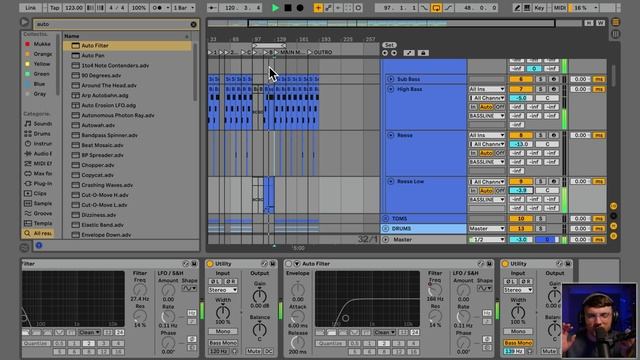Click the Next Locator arrow button
The height and width of the screenshot is (360, 640).
pos(394,53)
